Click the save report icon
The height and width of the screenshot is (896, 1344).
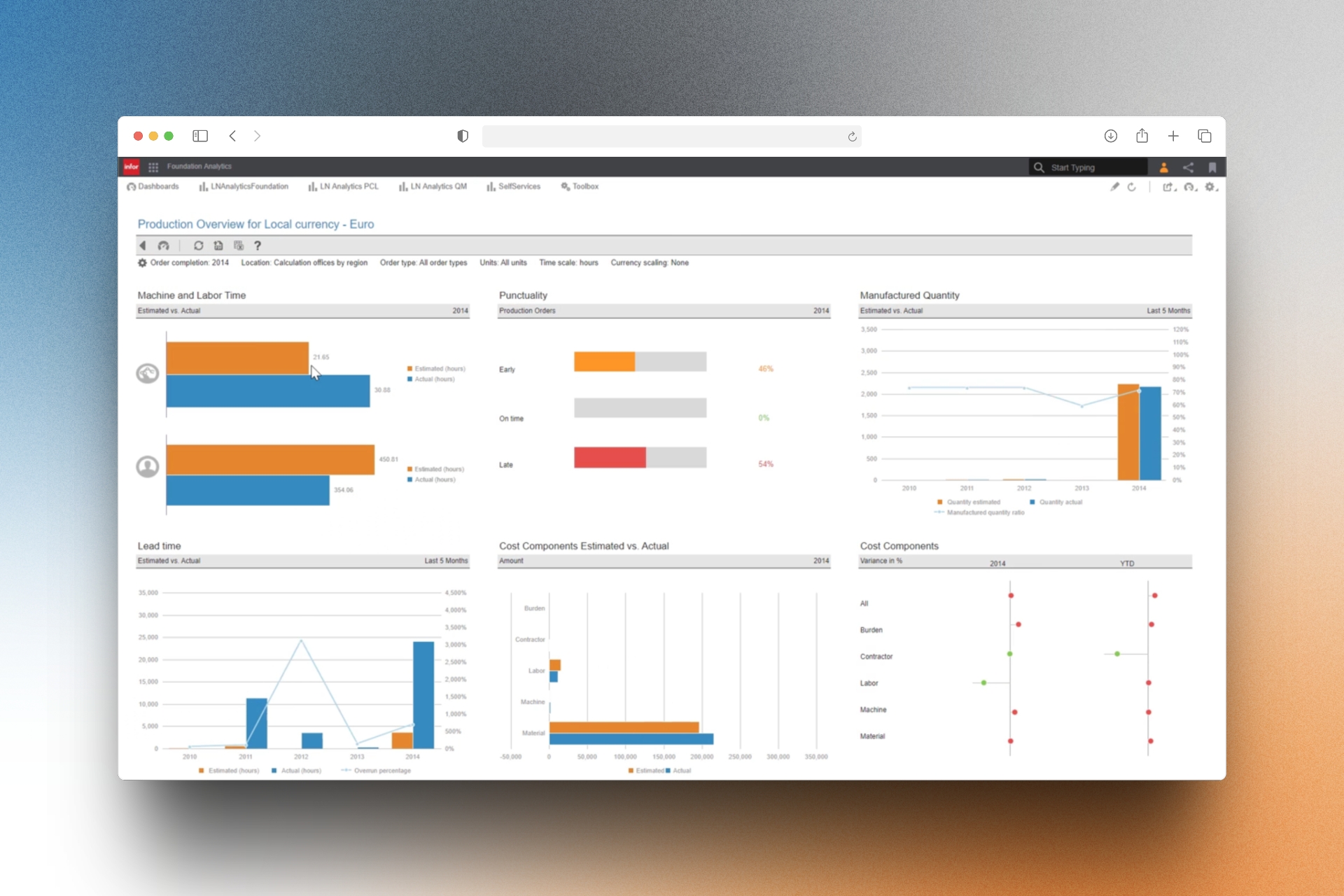(218, 246)
